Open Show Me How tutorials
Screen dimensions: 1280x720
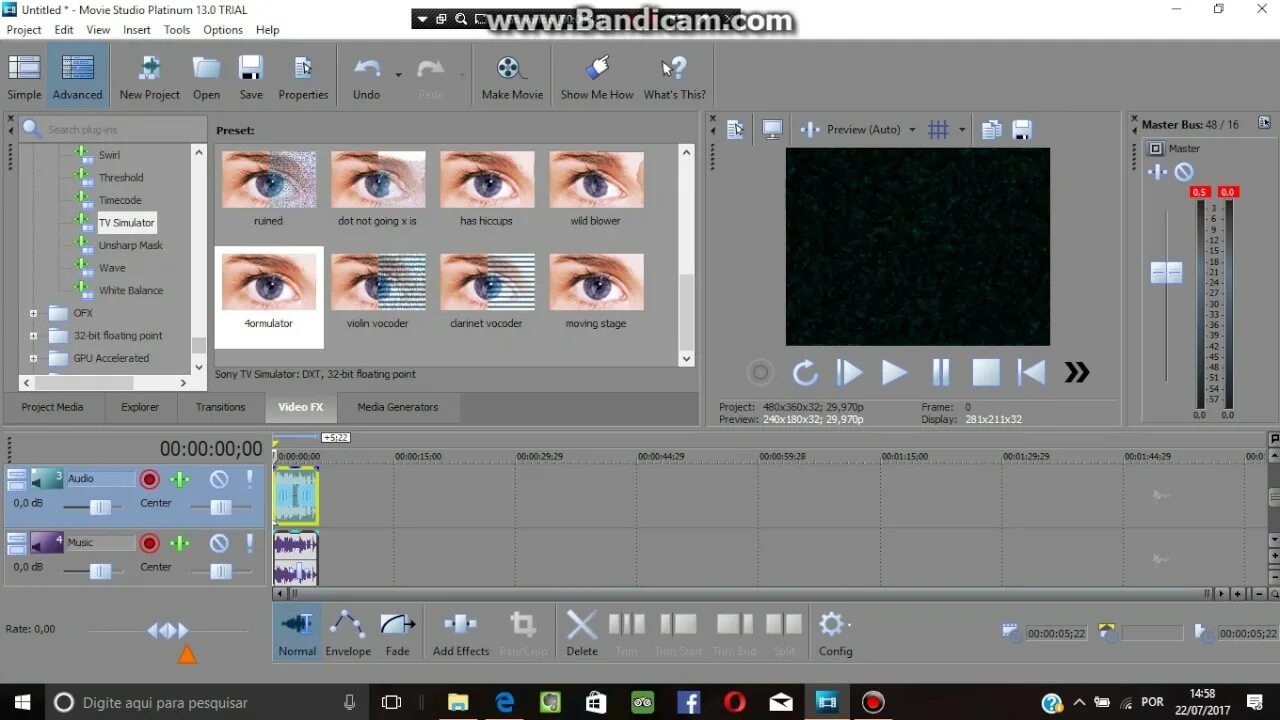pyautogui.click(x=597, y=77)
